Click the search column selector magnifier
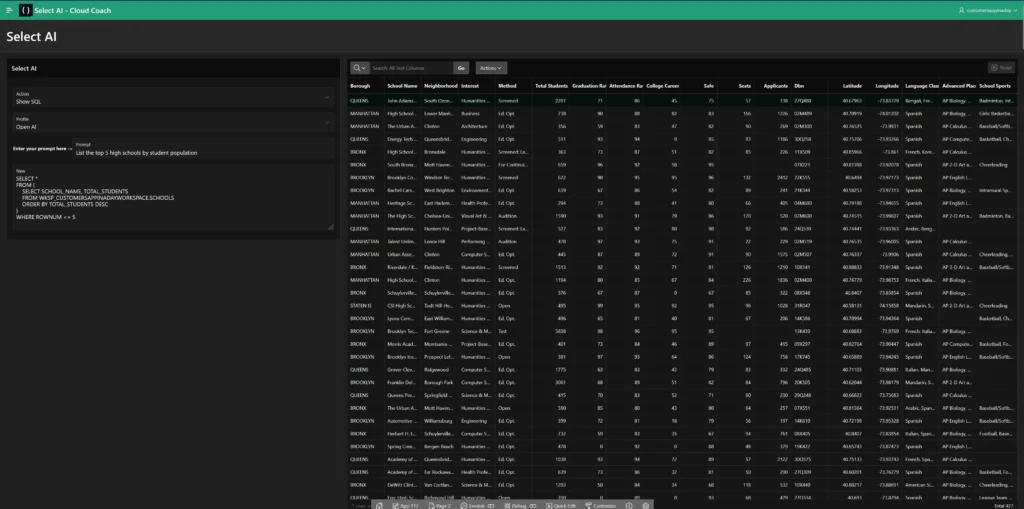 (x=359, y=68)
